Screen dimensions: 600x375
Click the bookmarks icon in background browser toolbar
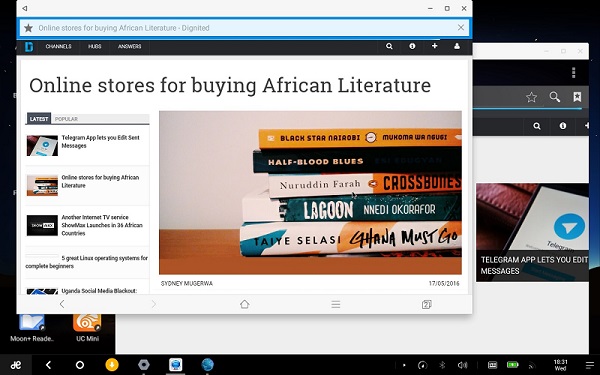577,97
